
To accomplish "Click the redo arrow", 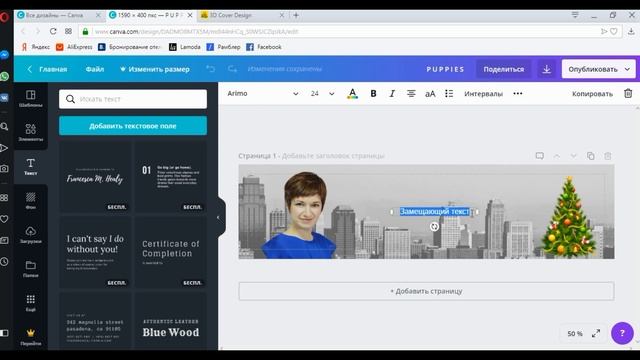I will pos(232,69).
